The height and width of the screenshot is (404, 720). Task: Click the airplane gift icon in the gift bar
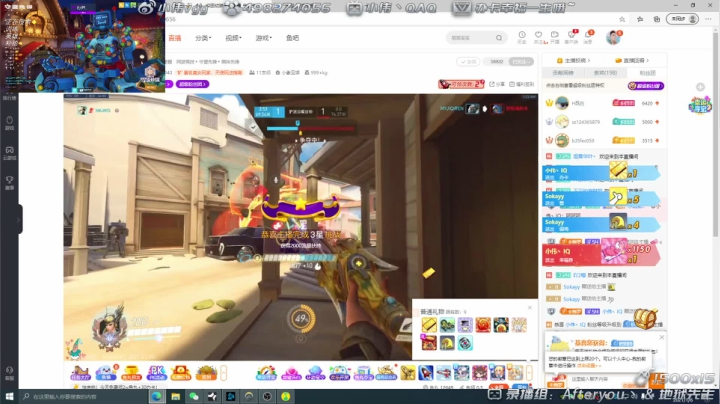444,373
